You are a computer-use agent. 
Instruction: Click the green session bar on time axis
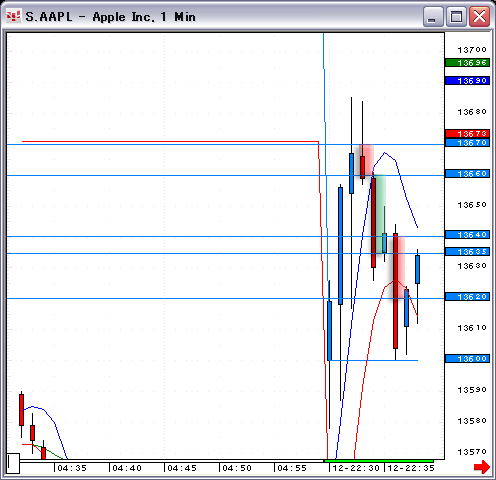[379, 461]
